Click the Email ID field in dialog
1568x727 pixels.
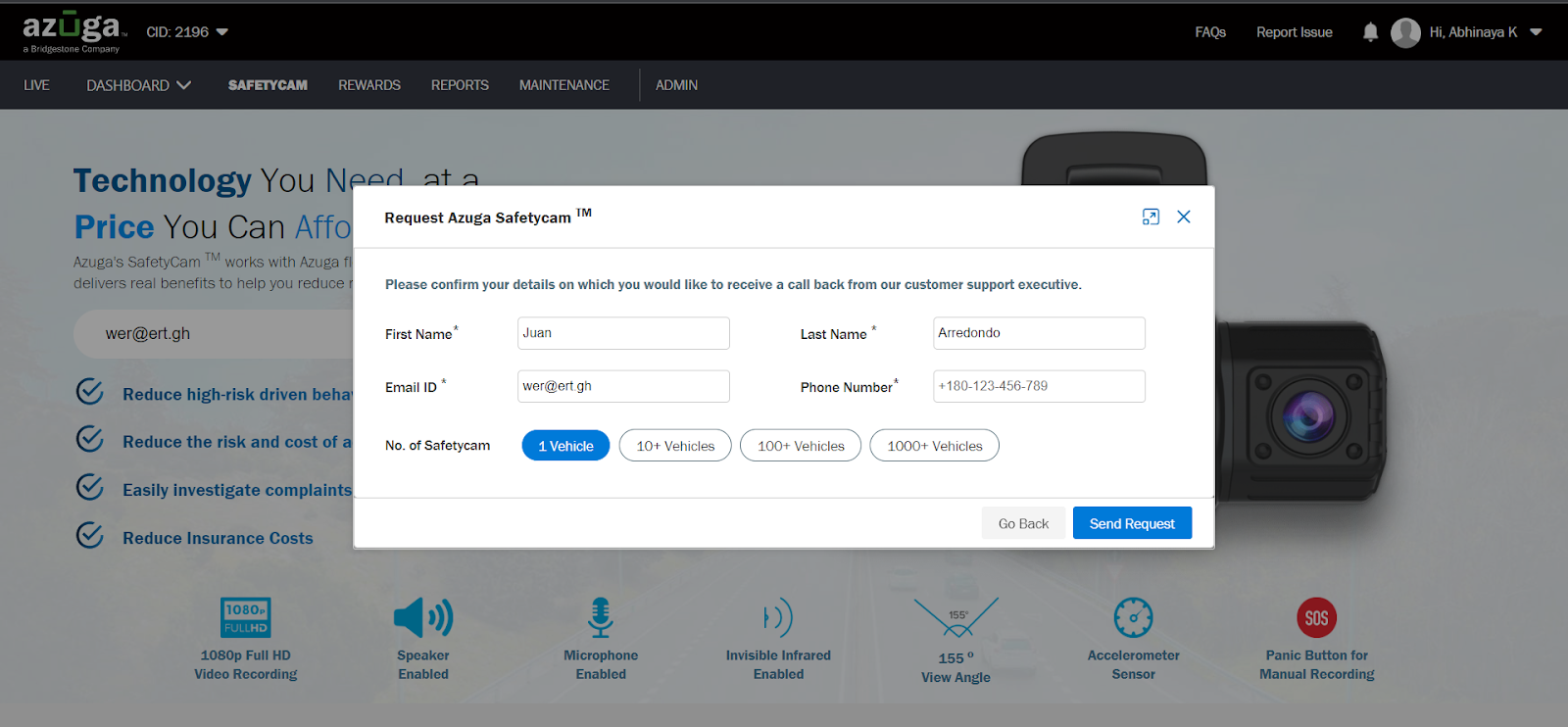tap(623, 386)
